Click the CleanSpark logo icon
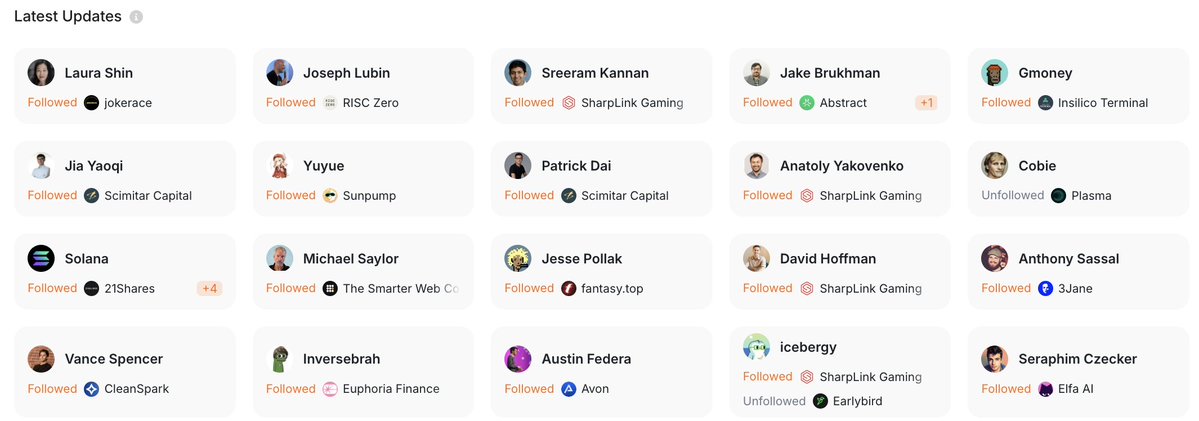Image resolution: width=1199 pixels, height=421 pixels. (x=92, y=389)
